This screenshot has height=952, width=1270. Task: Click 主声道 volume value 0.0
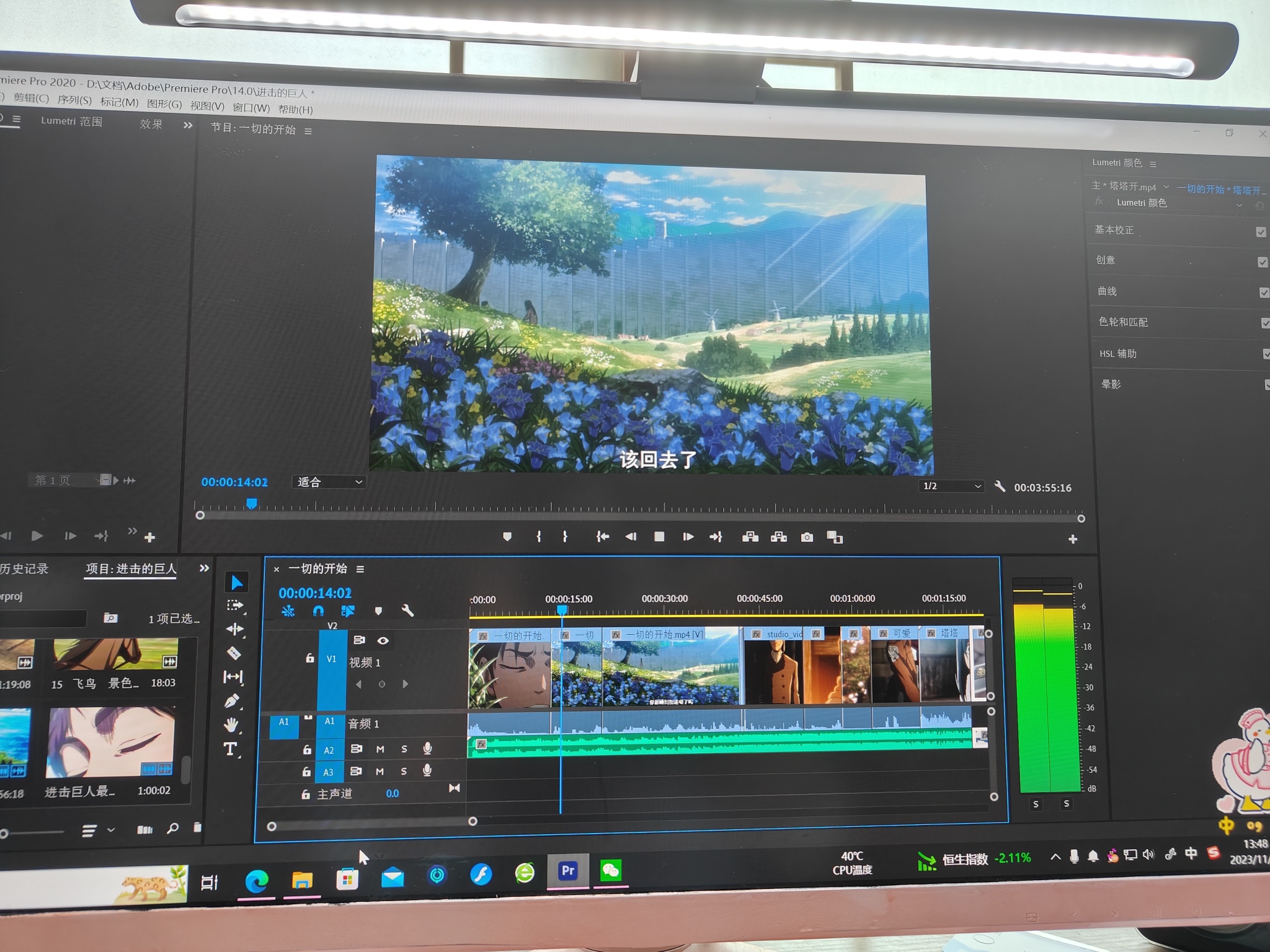[x=393, y=793]
